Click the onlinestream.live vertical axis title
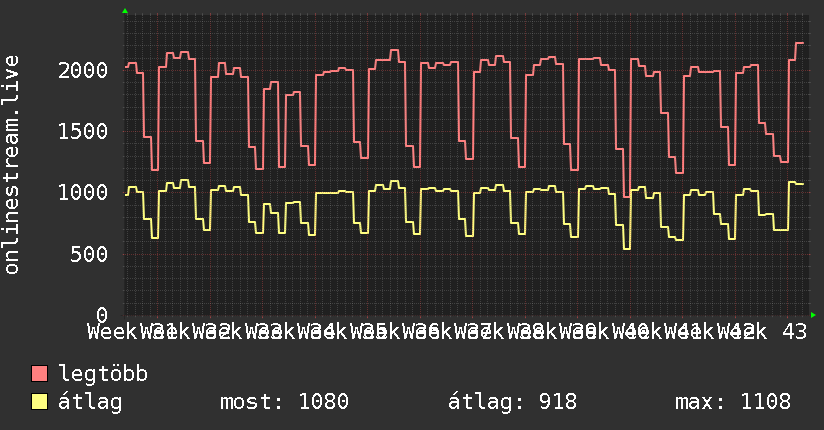Image resolution: width=824 pixels, height=430 pixels. click(x=12, y=165)
